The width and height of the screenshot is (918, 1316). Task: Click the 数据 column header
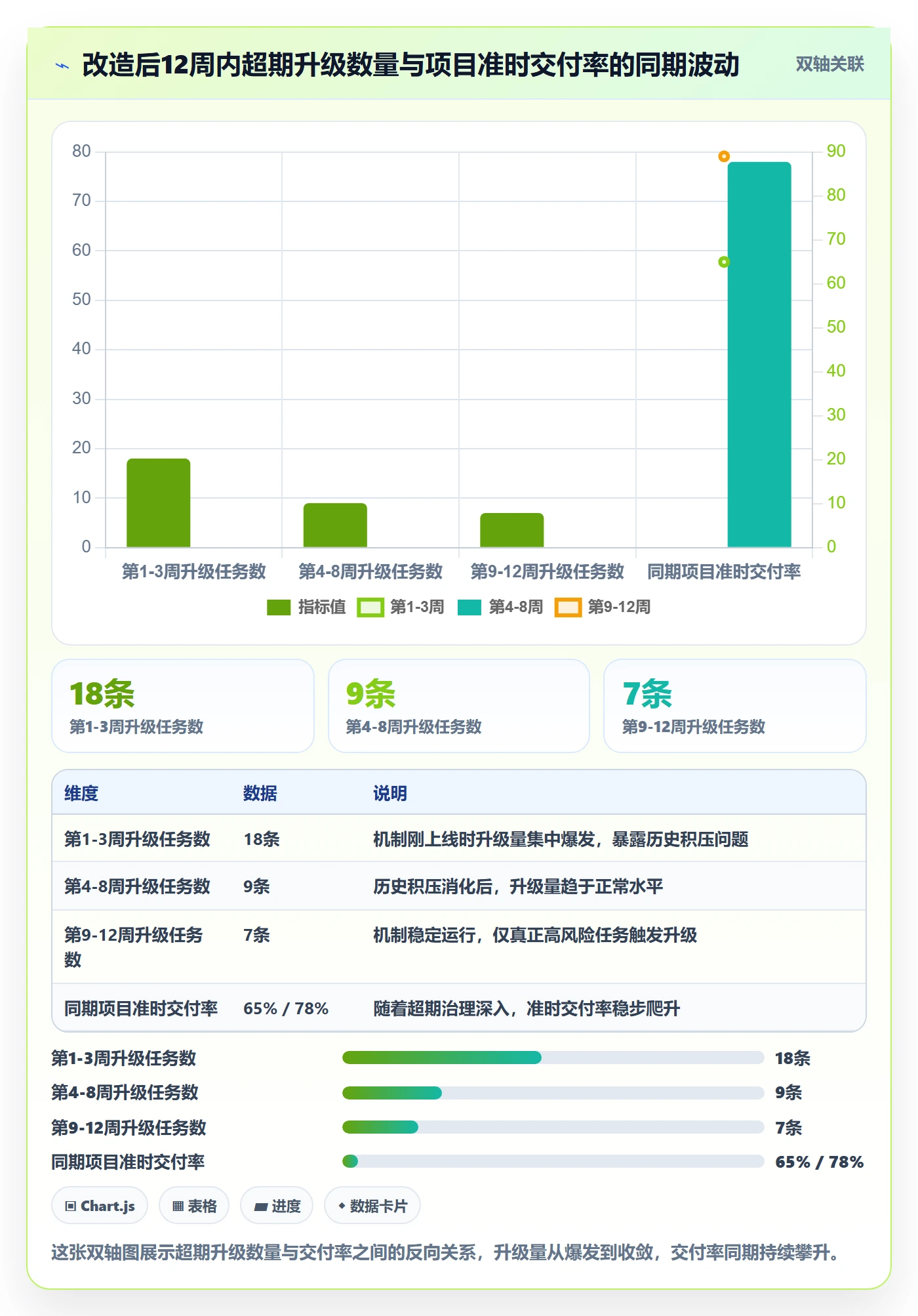coord(260,794)
